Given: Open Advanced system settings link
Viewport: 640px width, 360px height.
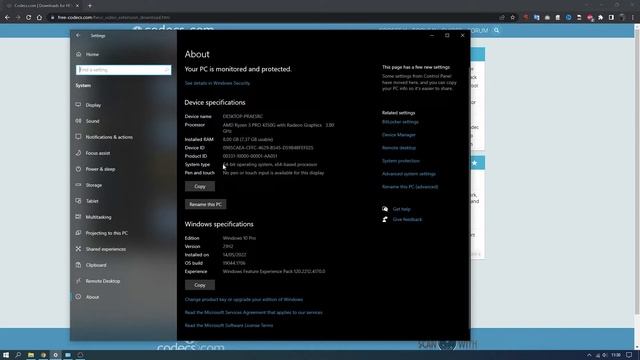Looking at the screenshot, I should 409,174.
